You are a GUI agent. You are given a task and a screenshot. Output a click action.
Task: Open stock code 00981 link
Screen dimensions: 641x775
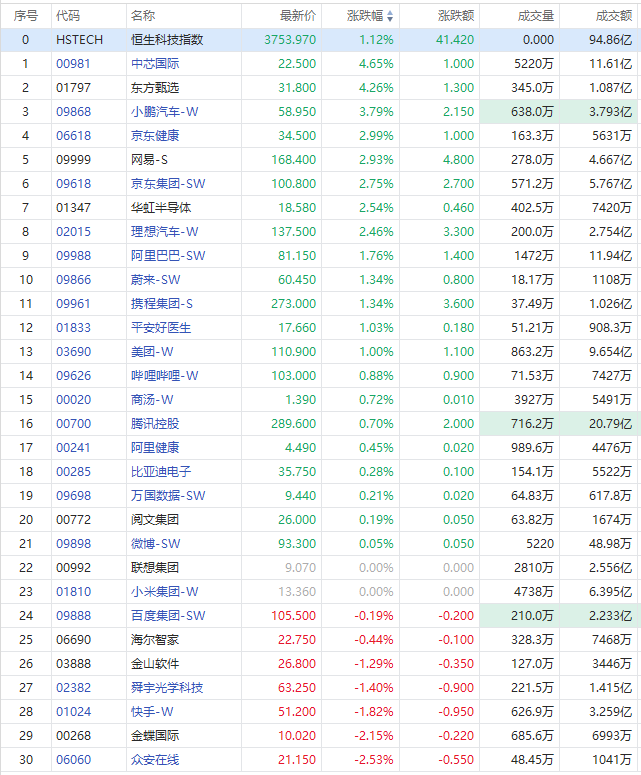click(73, 64)
